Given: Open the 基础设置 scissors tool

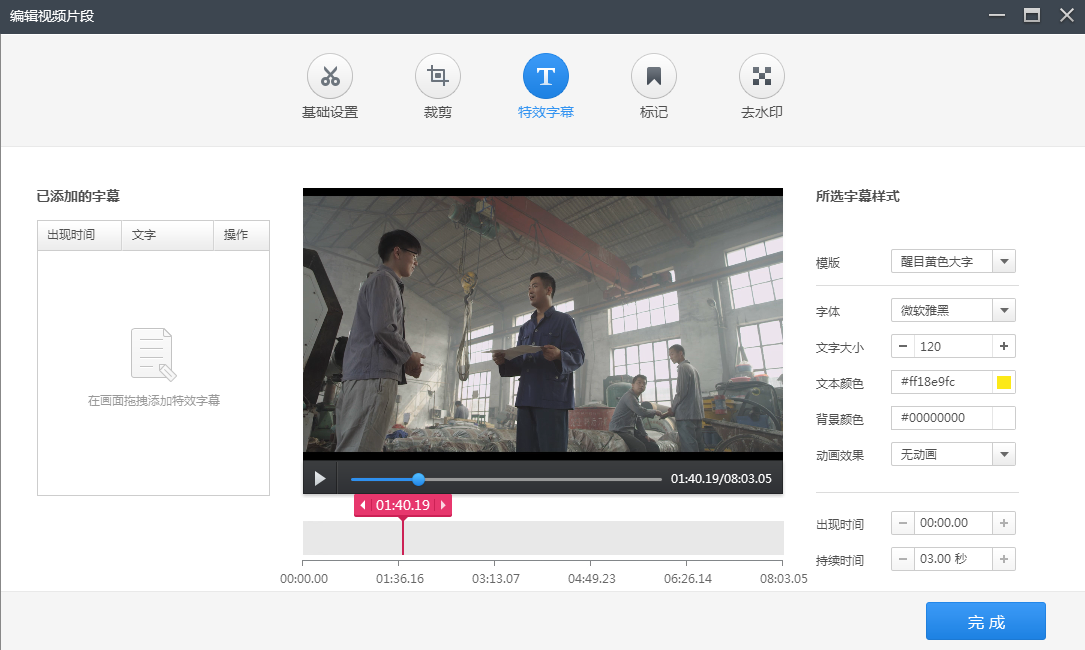Looking at the screenshot, I should [x=330, y=76].
